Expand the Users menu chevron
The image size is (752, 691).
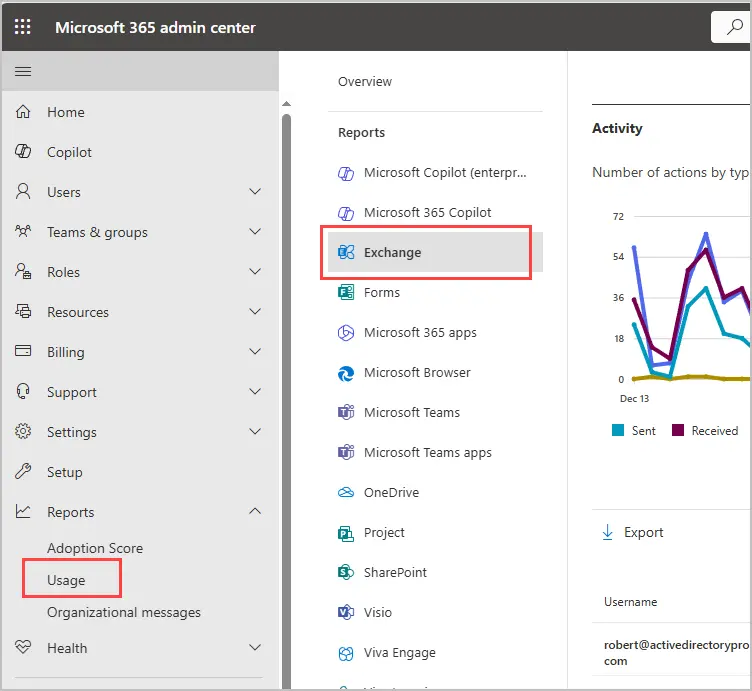pyautogui.click(x=255, y=191)
